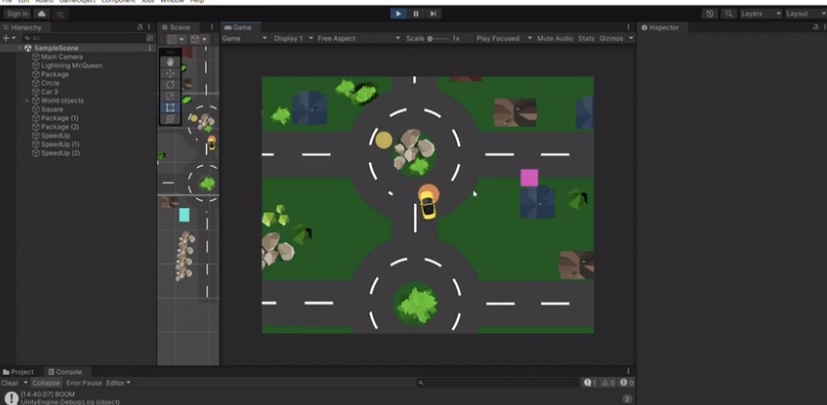Select the Transform tool in Scene
The image size is (827, 405).
coord(170,119)
